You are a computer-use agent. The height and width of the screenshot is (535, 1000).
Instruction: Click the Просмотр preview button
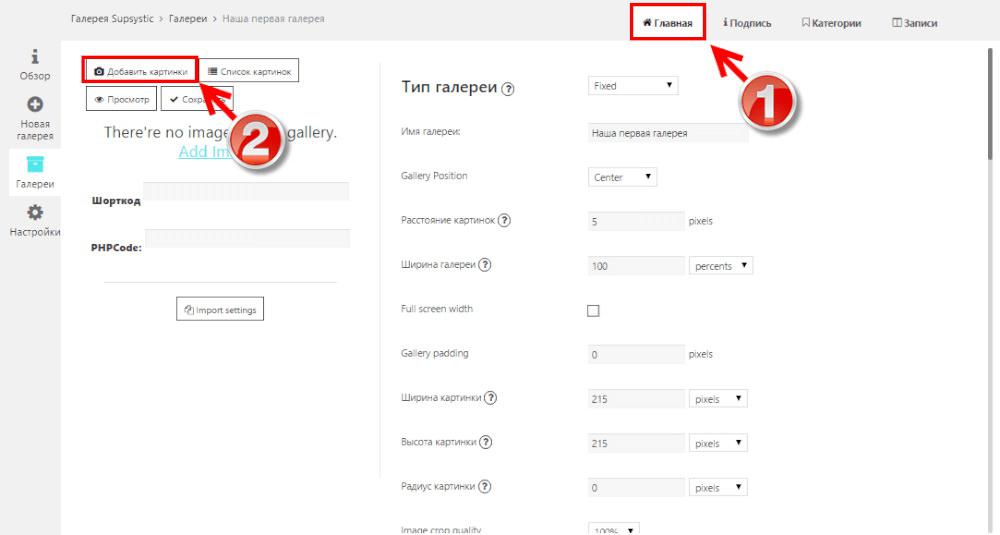click(x=121, y=99)
